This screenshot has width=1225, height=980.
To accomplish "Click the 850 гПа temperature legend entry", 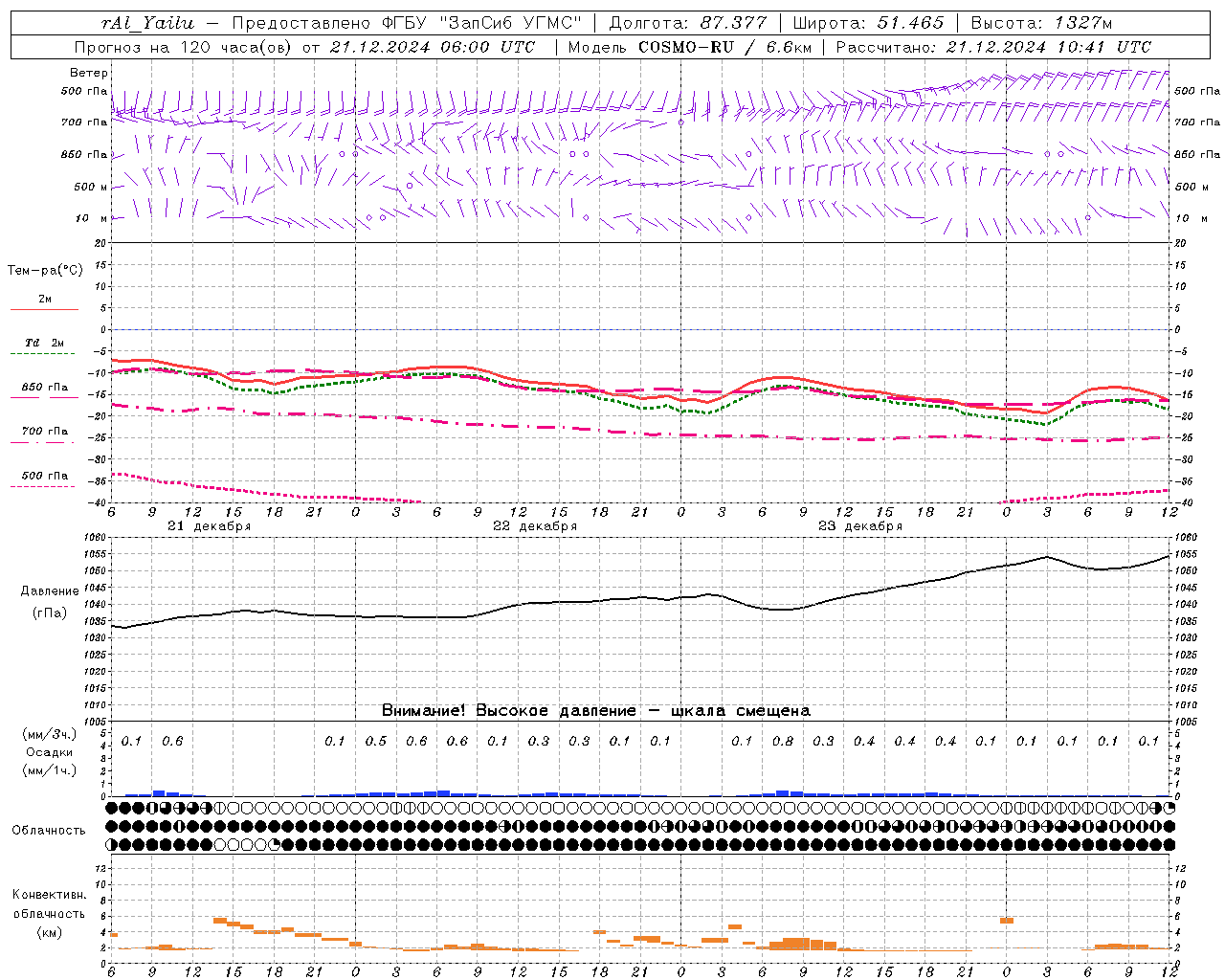I will (x=45, y=388).
